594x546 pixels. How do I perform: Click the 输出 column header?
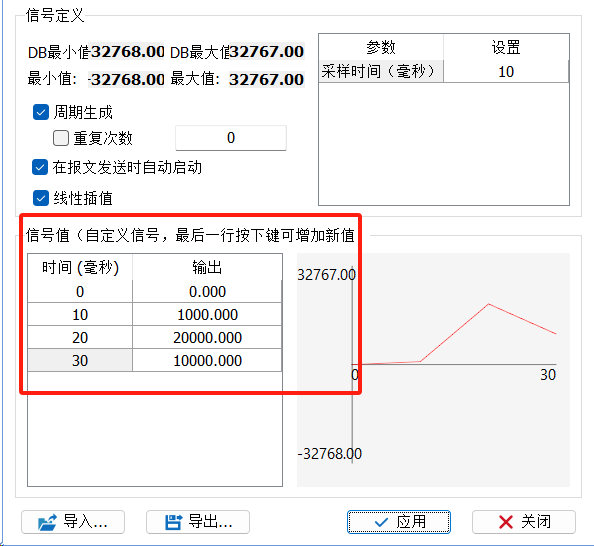pos(207,267)
